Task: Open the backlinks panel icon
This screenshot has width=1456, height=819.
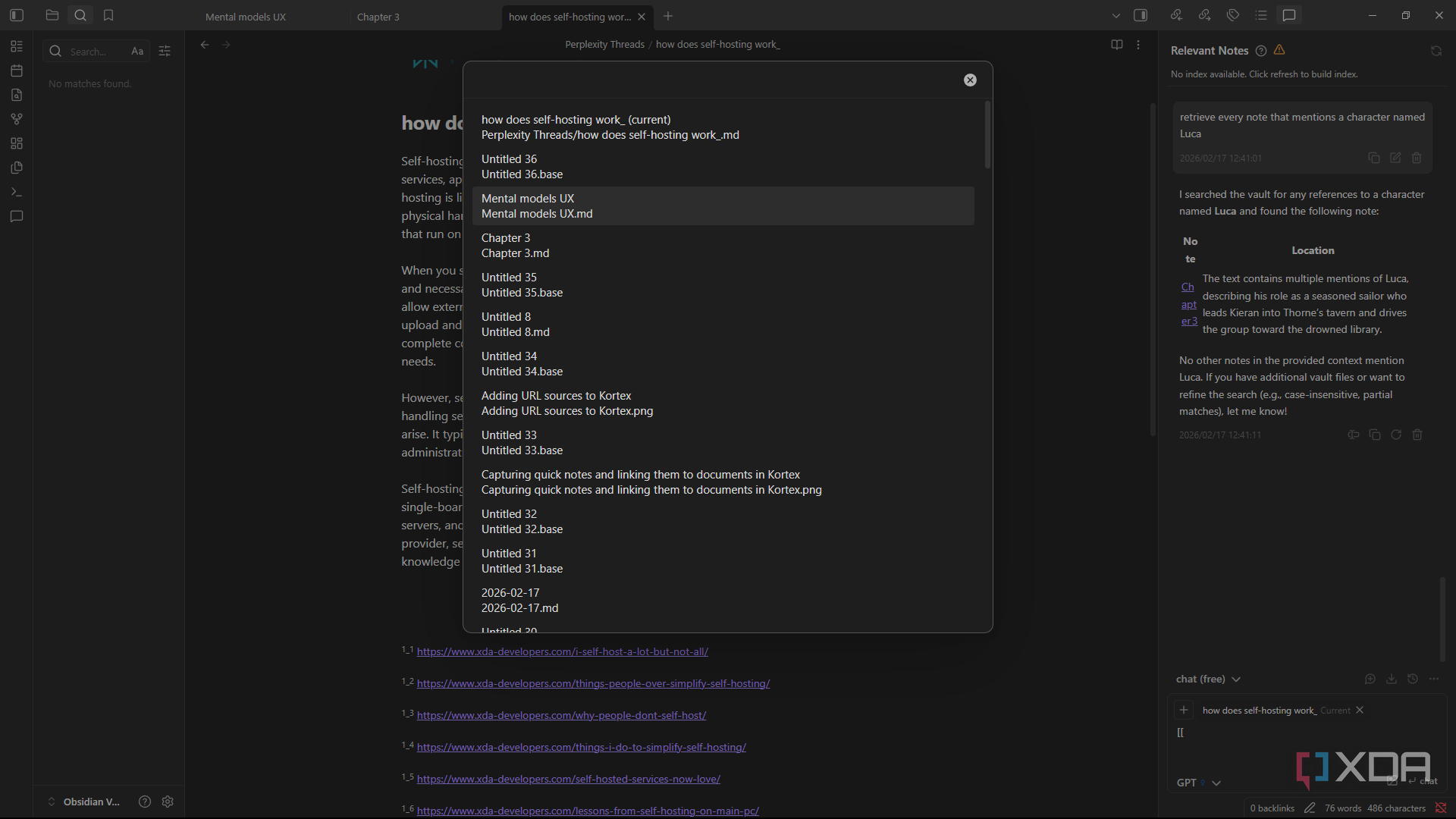Action: pyautogui.click(x=1176, y=15)
